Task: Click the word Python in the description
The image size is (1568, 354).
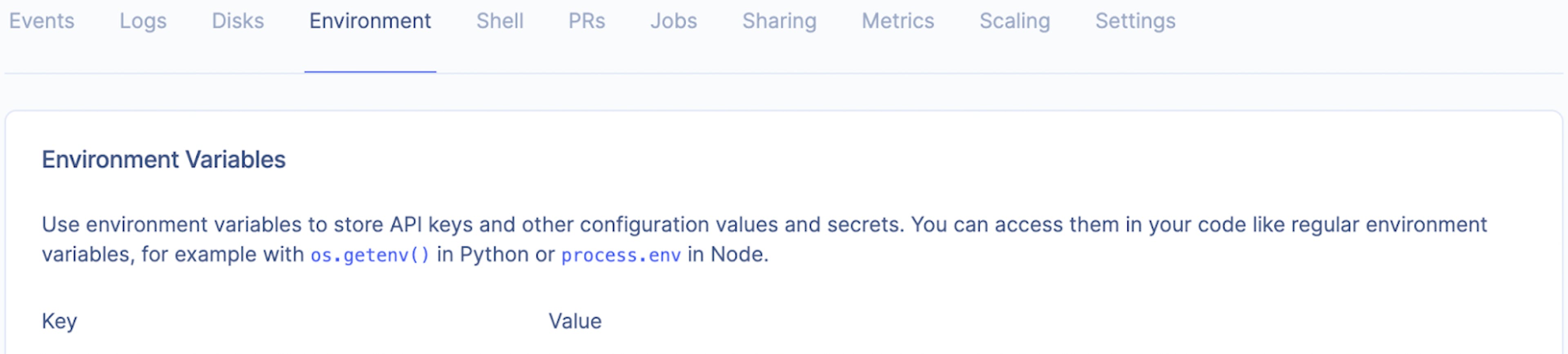Action: pos(494,254)
